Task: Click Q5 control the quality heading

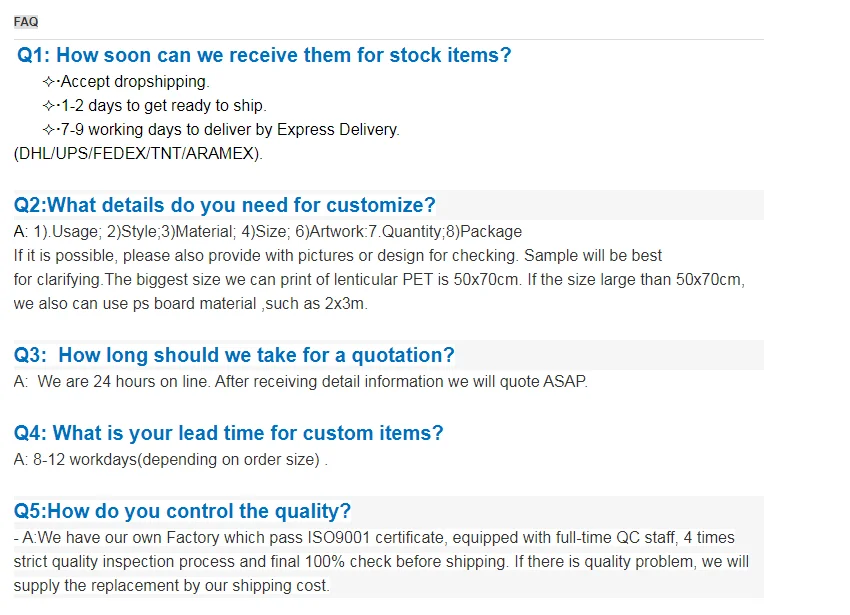Action: tap(182, 511)
